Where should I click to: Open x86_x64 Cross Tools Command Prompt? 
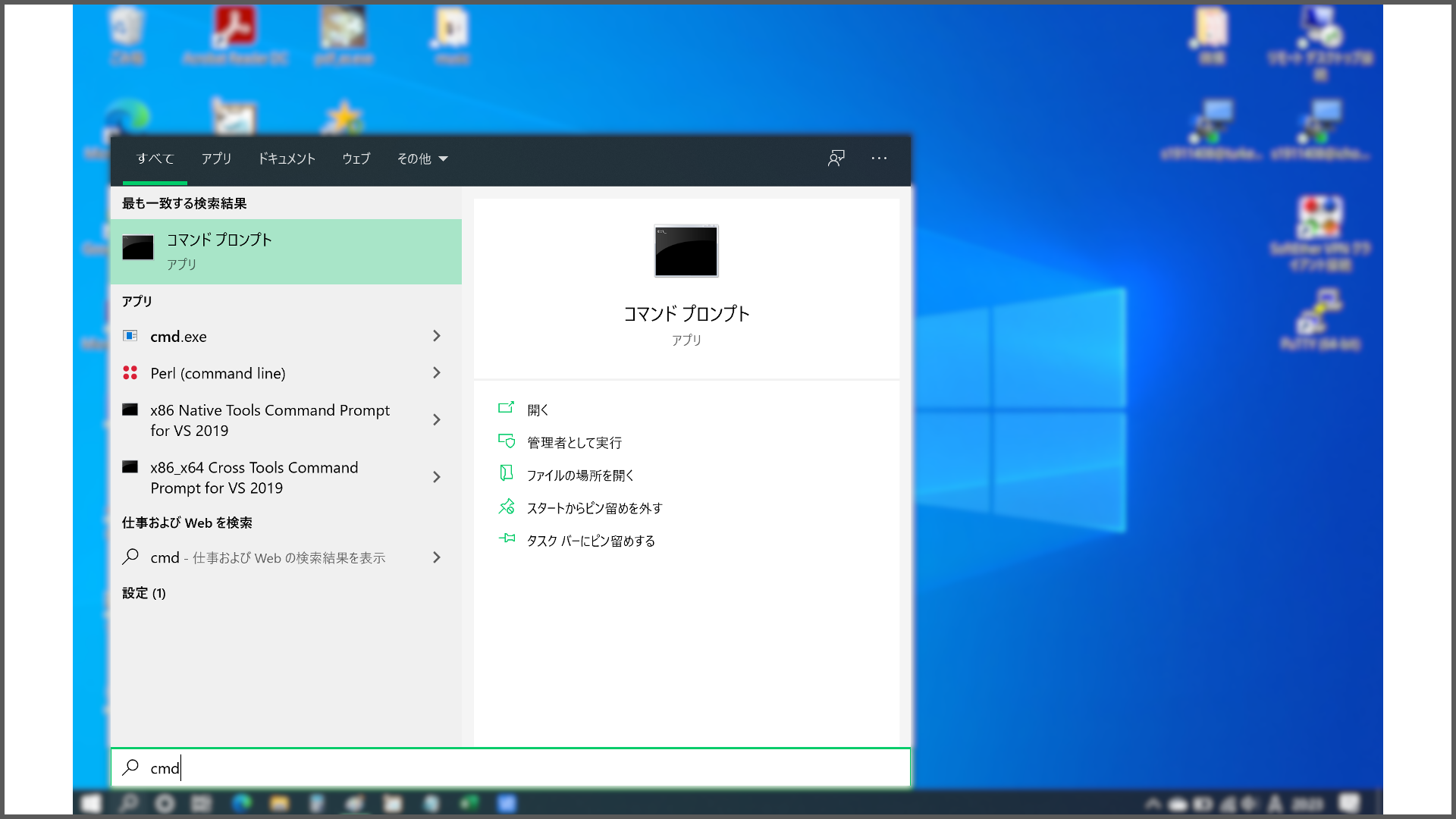pos(286,478)
